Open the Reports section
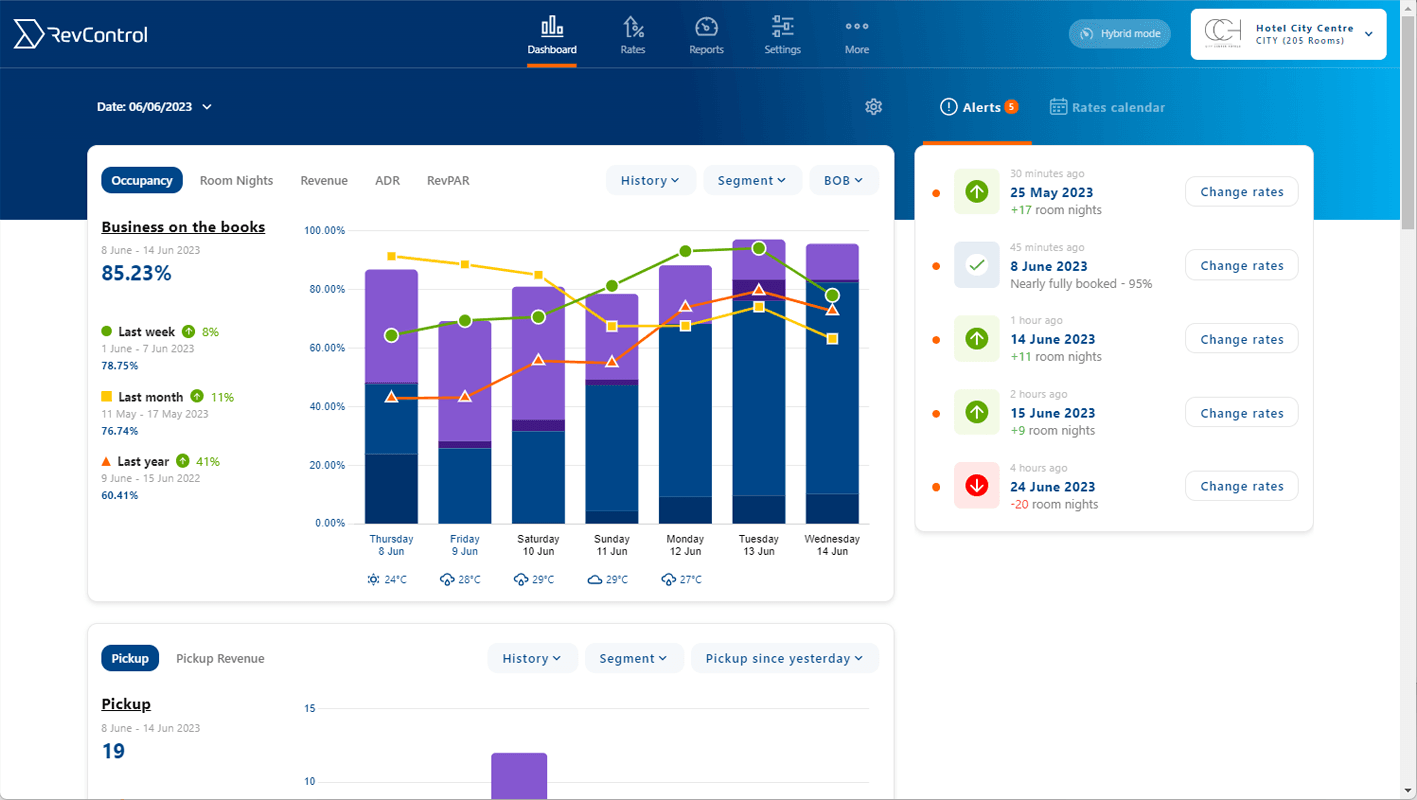This screenshot has width=1417, height=800. point(706,35)
